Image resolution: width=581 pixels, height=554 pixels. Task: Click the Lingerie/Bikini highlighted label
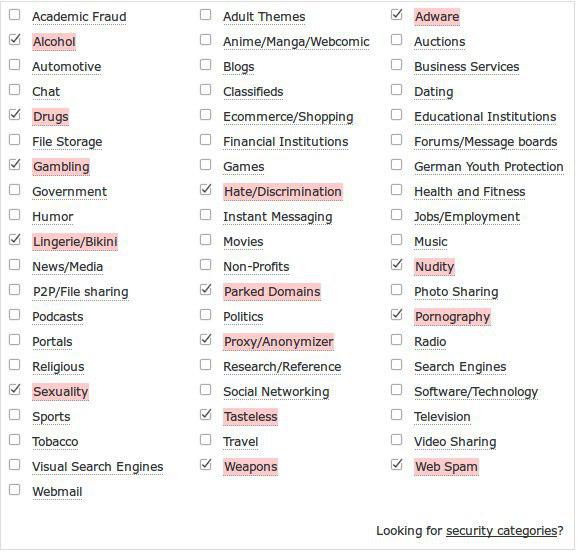pyautogui.click(x=75, y=242)
